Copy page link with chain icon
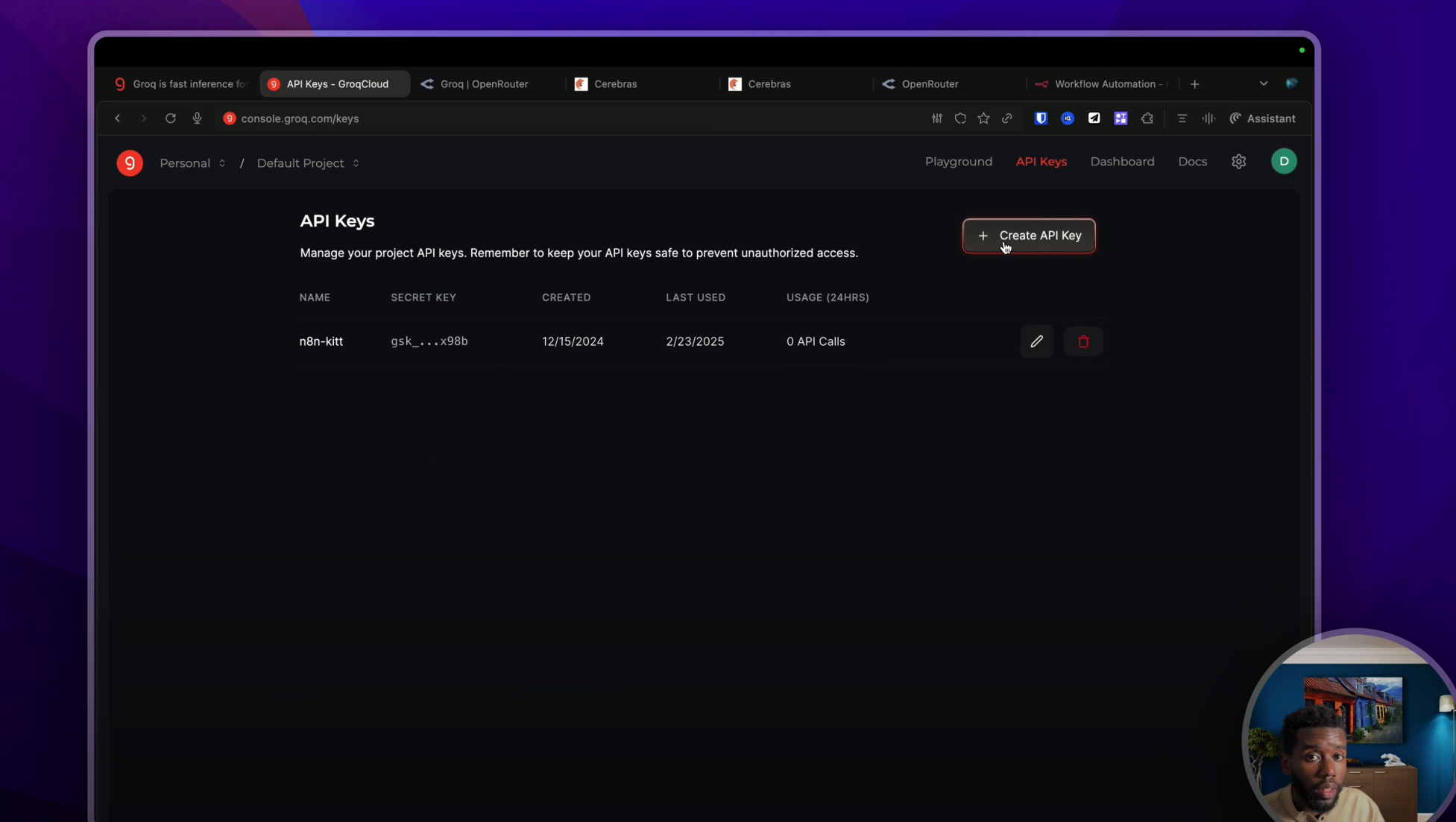Viewport: 1456px width, 822px height. tap(1007, 118)
